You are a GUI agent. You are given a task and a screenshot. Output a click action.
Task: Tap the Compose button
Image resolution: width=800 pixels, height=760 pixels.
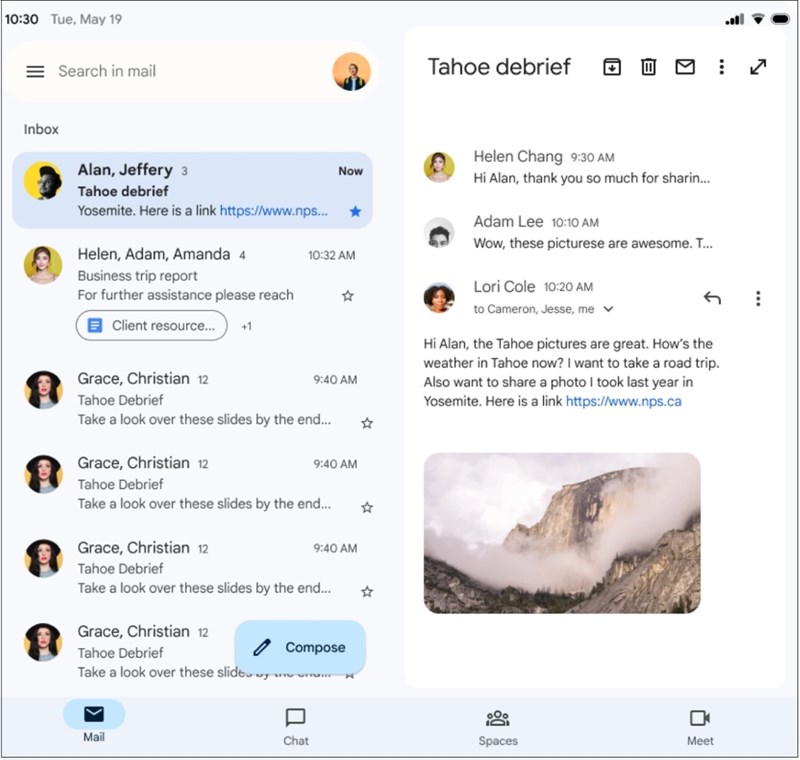pos(299,647)
